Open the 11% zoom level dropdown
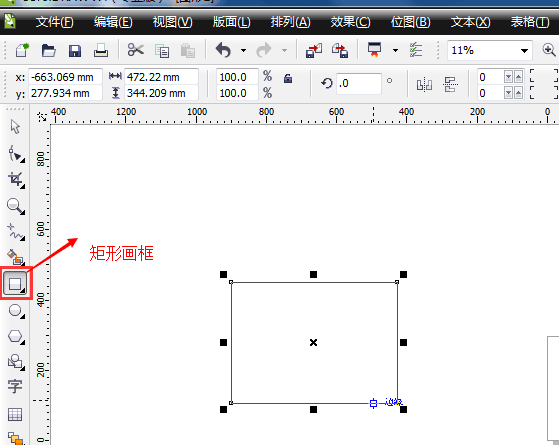 click(x=524, y=51)
